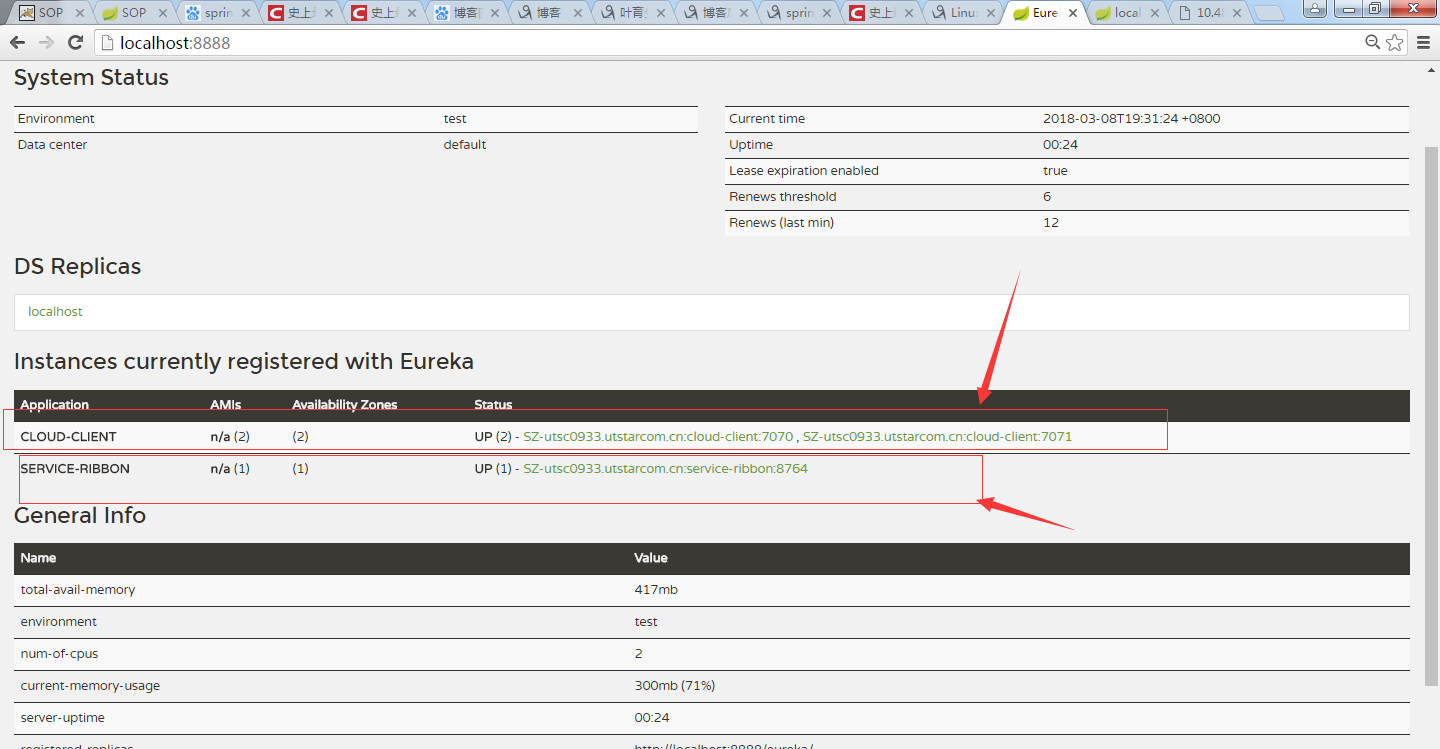Click the 417mb memory value
Screen dimensions: 1440x749
coord(656,590)
